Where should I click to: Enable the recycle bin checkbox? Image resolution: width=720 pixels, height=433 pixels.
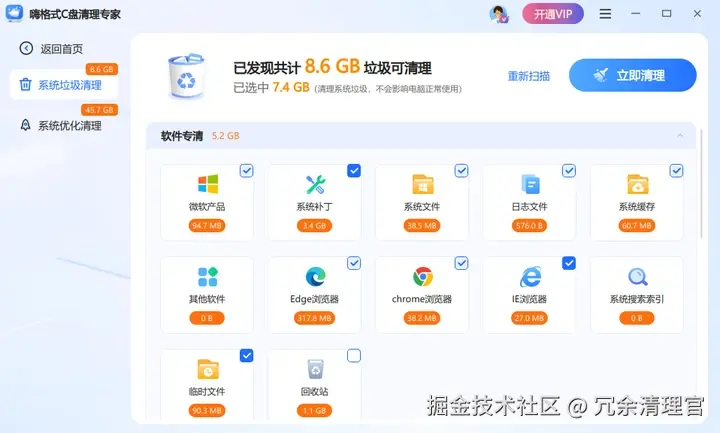[x=354, y=355]
